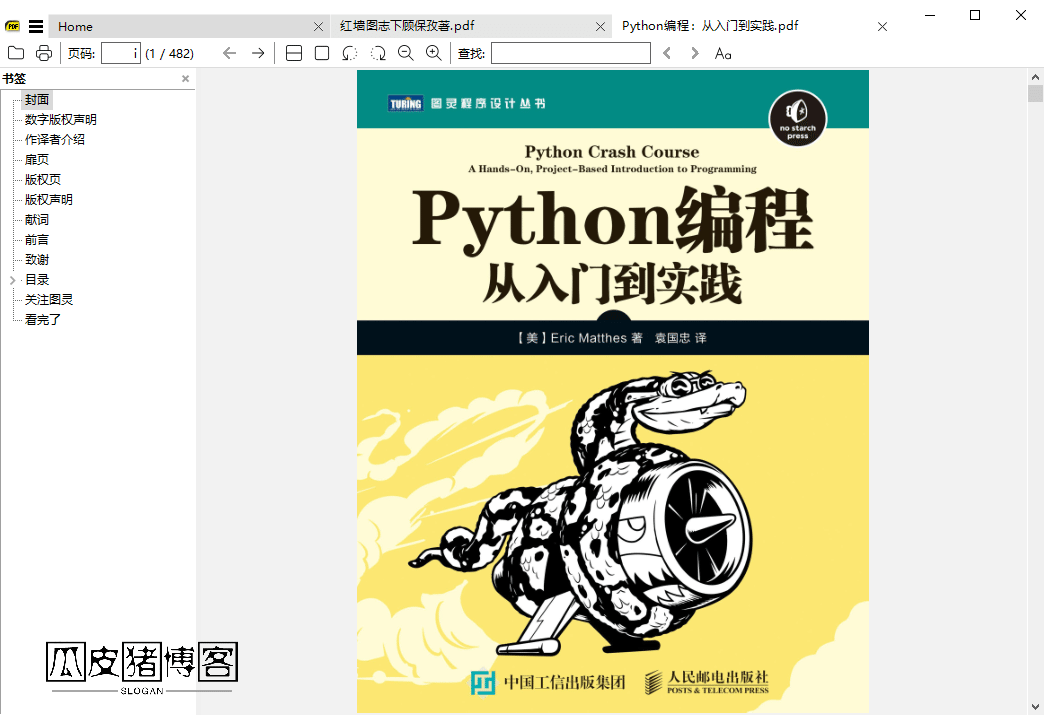
Task: Select the 版权声明 bookmark
Action: point(49,200)
